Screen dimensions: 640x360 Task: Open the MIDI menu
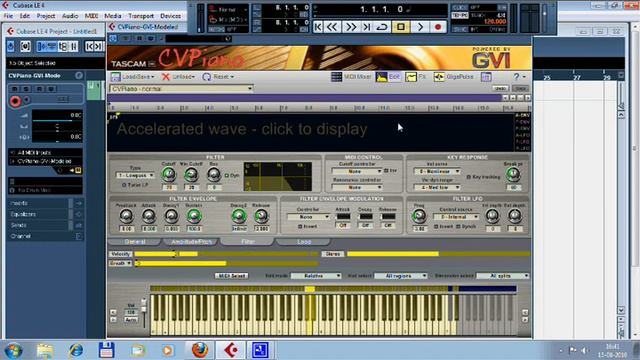(x=91, y=16)
